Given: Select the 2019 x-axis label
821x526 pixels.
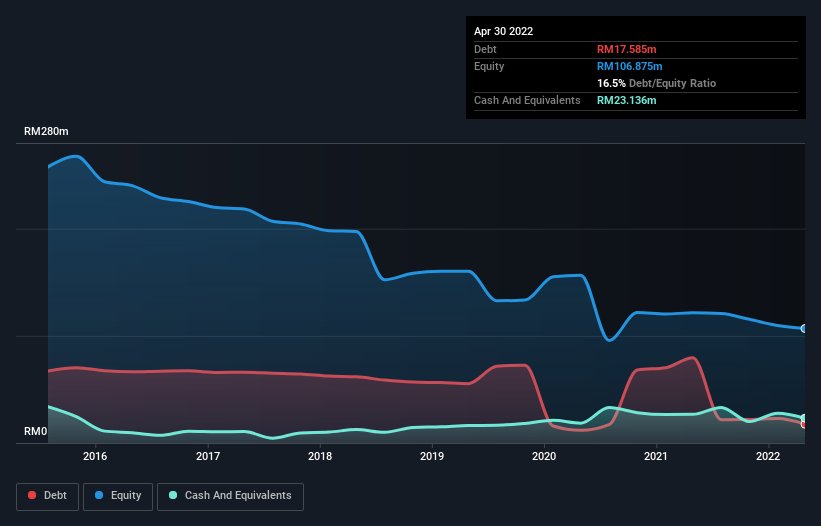Looking at the screenshot, I should click(432, 456).
